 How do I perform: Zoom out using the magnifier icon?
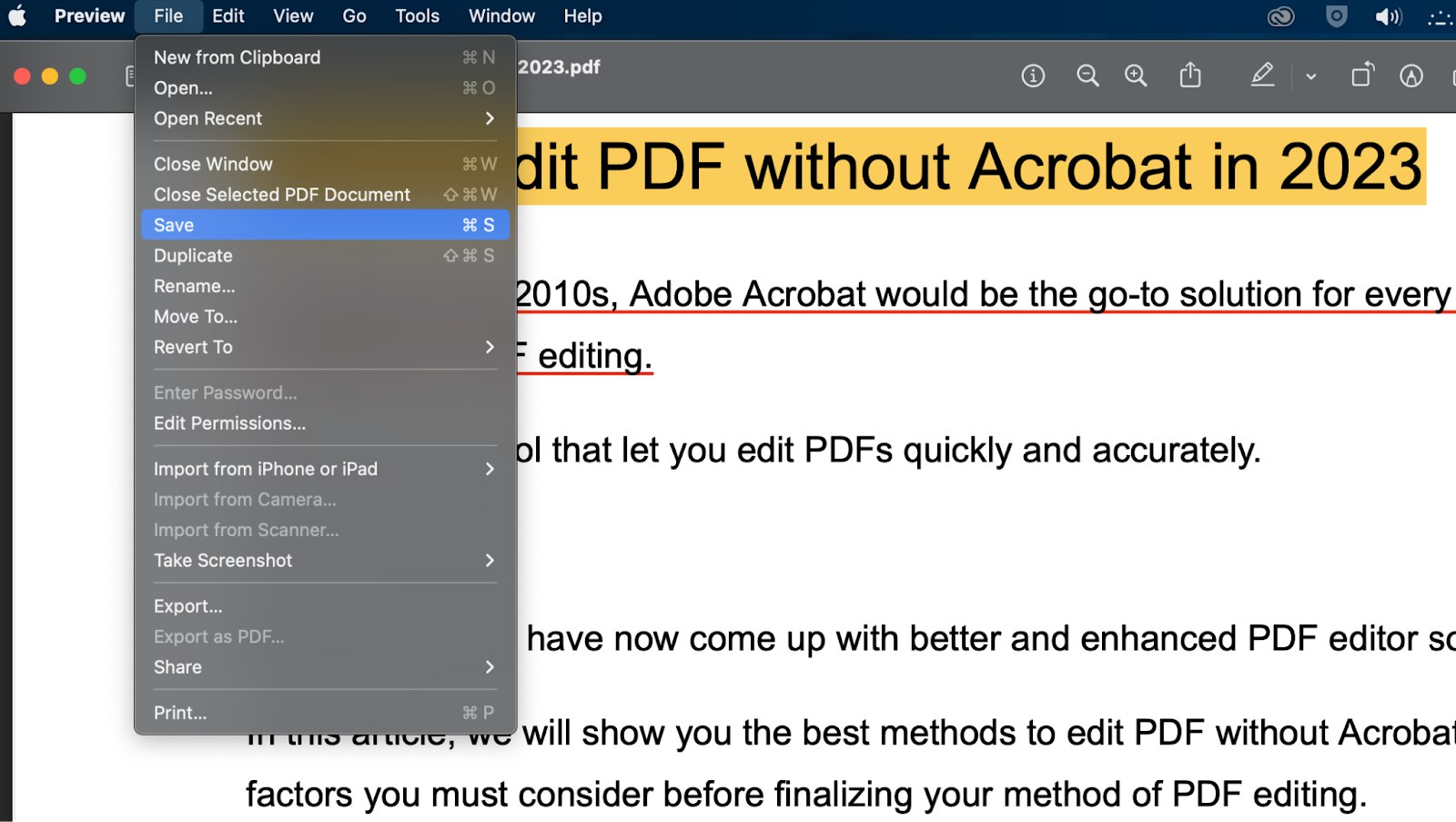coord(1087,76)
